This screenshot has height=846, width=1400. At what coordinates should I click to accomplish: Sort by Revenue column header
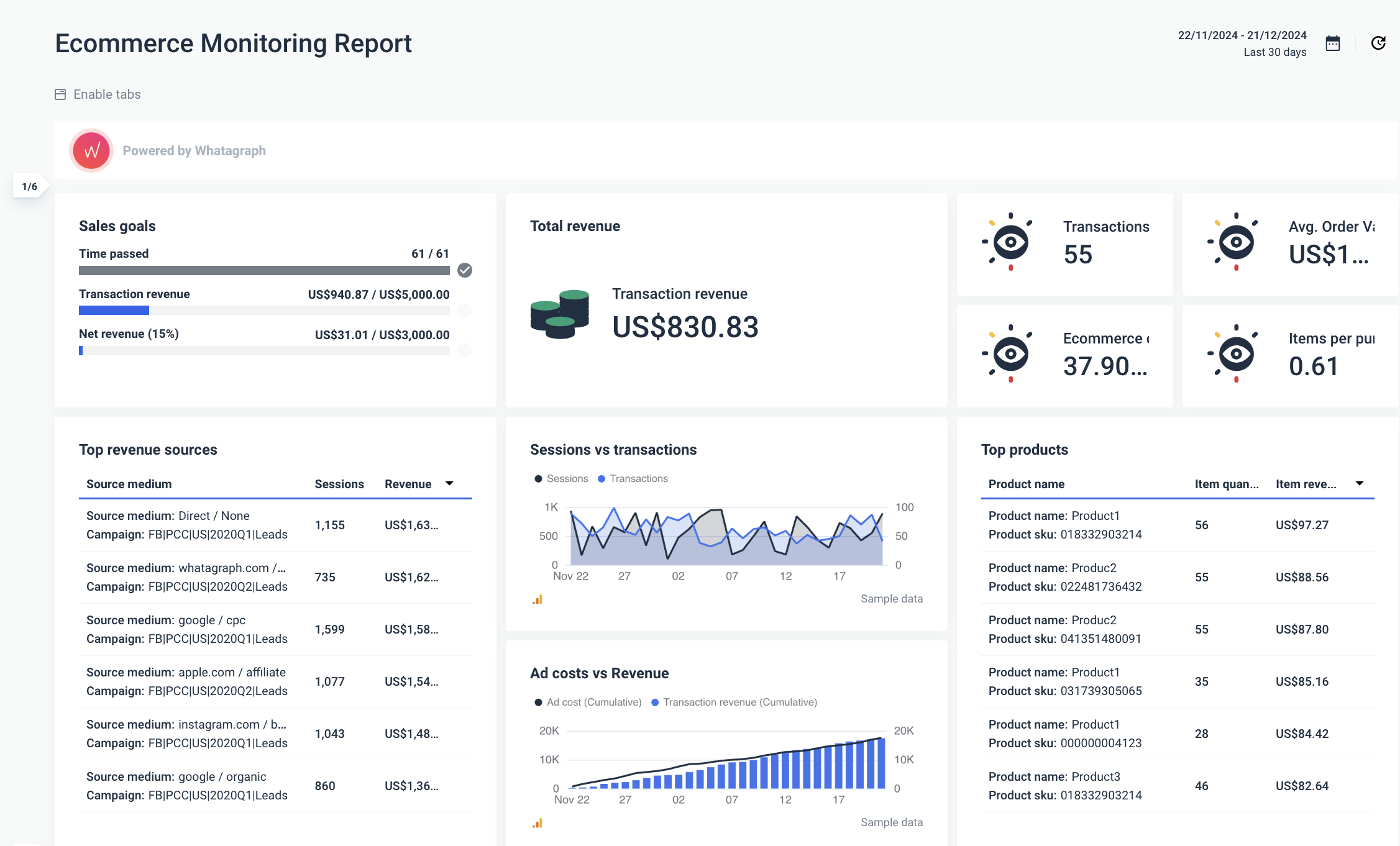(408, 484)
